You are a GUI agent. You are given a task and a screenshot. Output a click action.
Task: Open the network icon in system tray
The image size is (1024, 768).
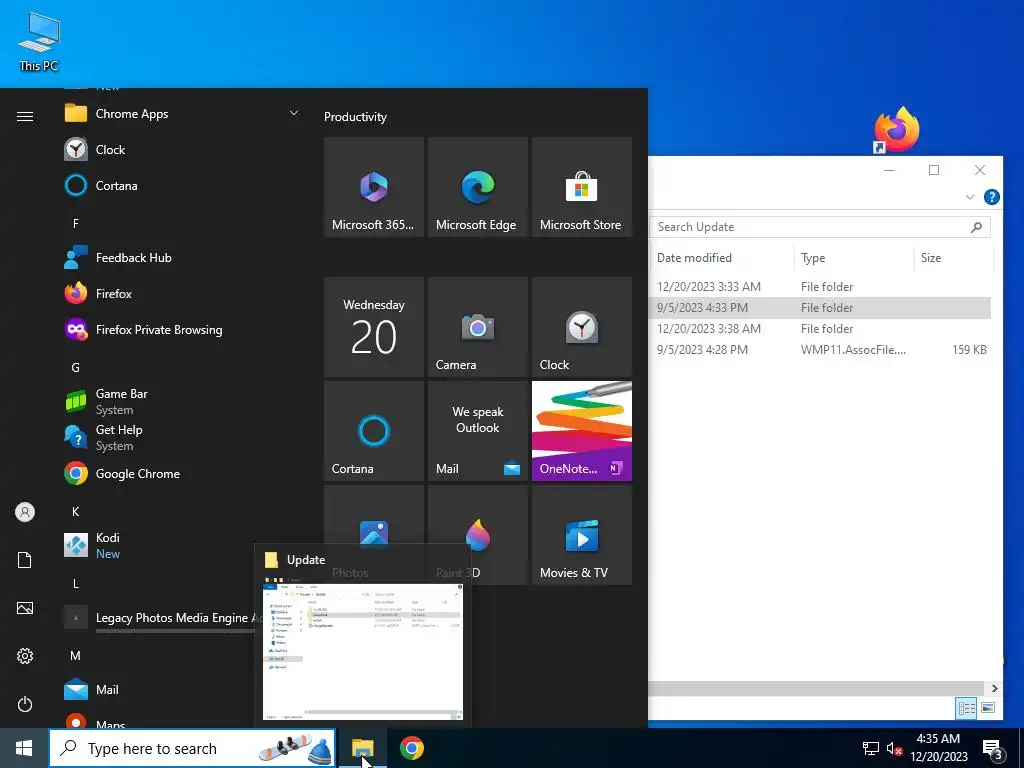[x=871, y=748]
